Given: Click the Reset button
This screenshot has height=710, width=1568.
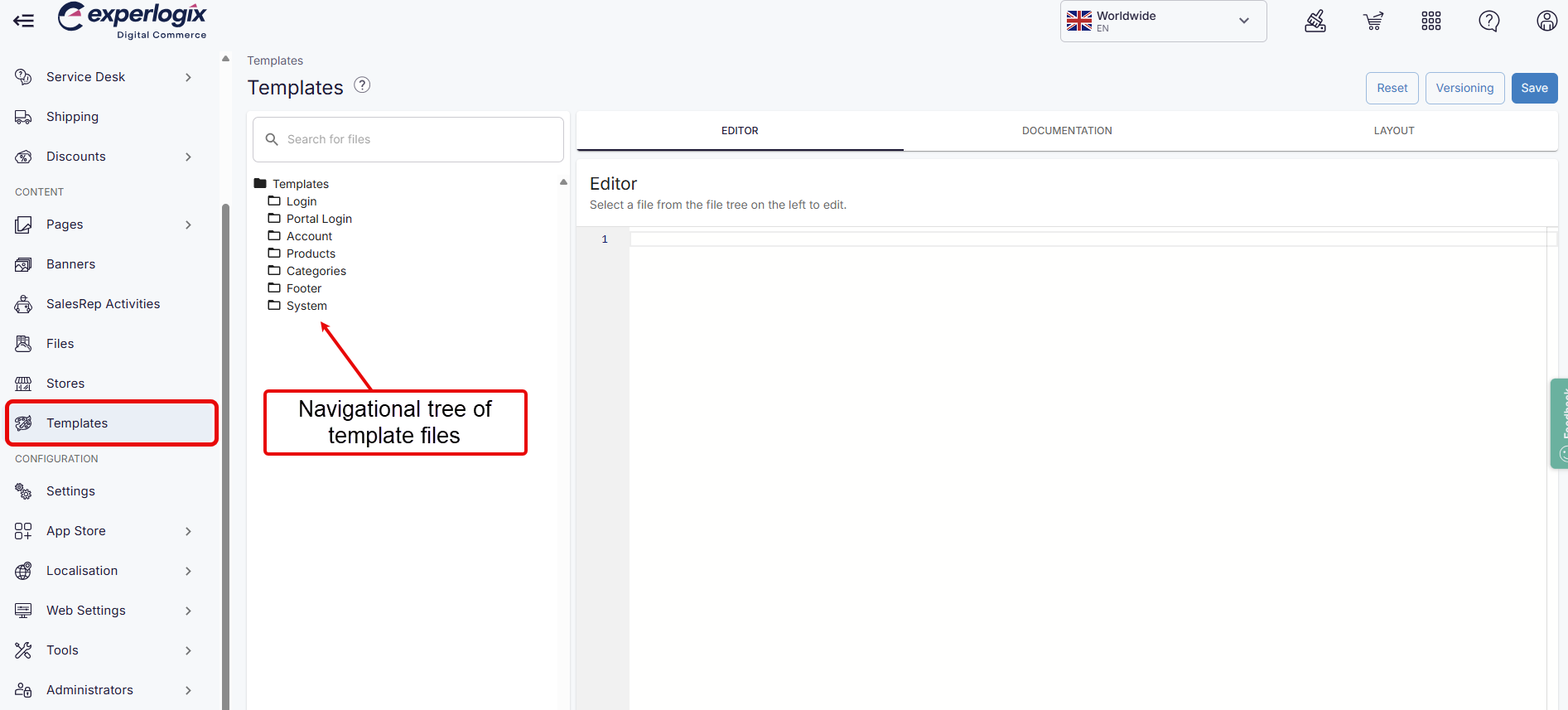Looking at the screenshot, I should pos(1392,89).
